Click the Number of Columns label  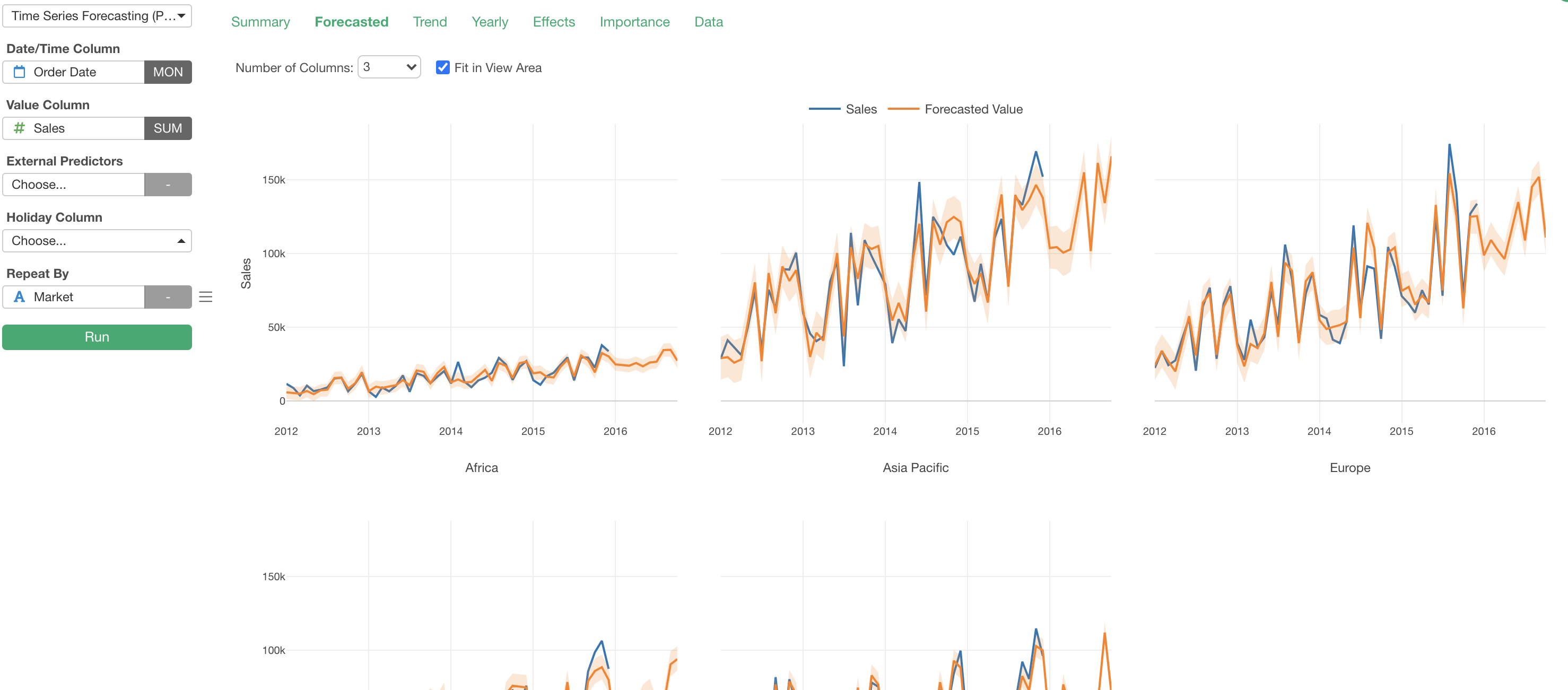point(294,67)
